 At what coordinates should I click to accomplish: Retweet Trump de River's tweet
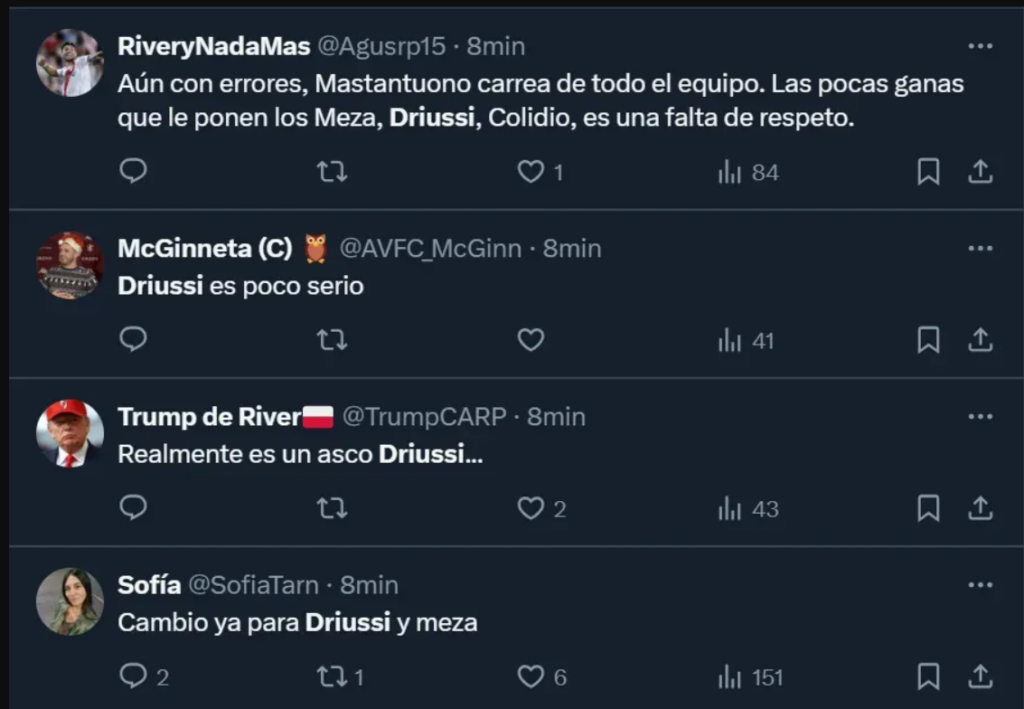coord(332,508)
